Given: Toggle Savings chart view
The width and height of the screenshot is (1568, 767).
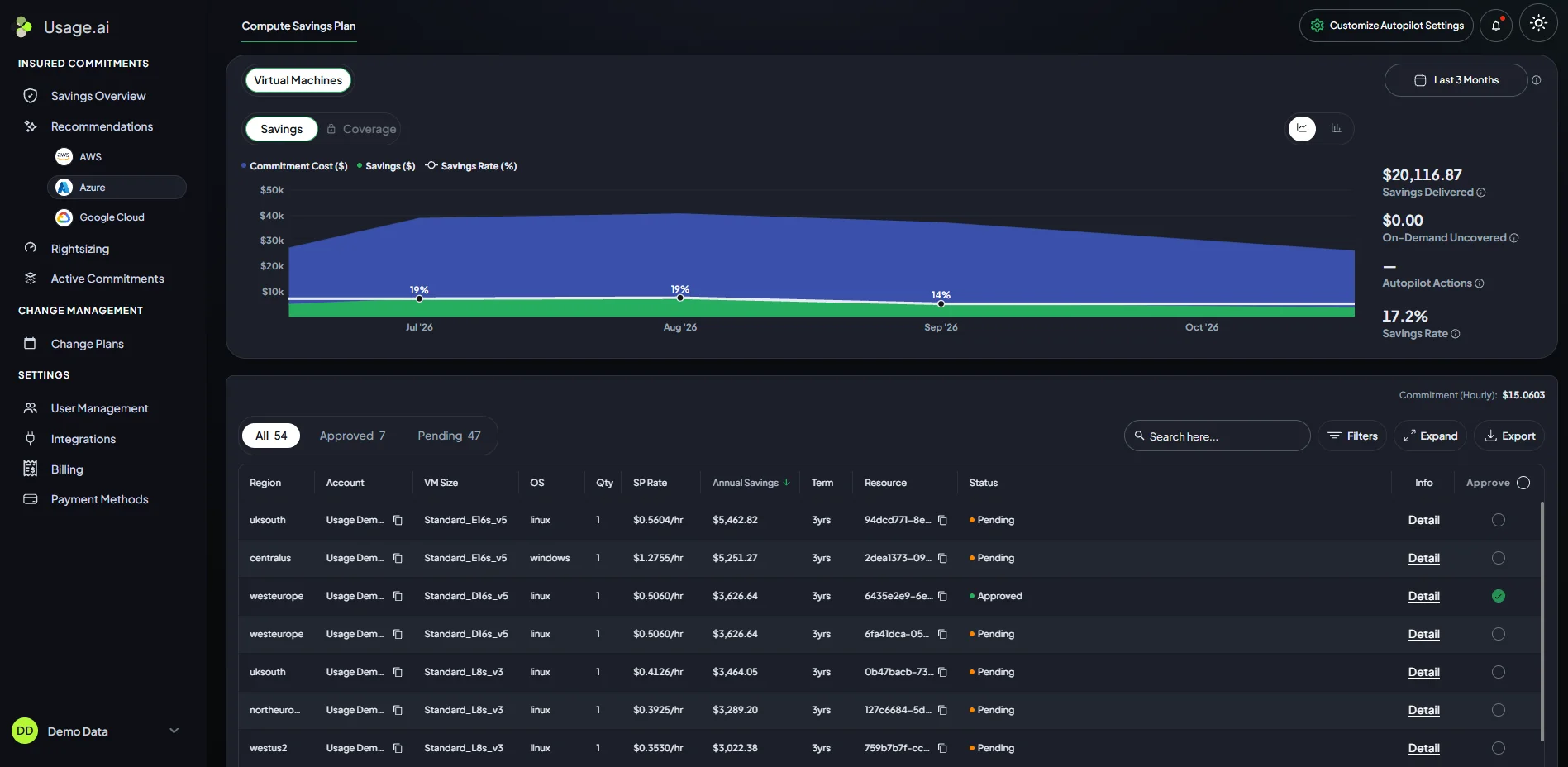Looking at the screenshot, I should tap(282, 129).
